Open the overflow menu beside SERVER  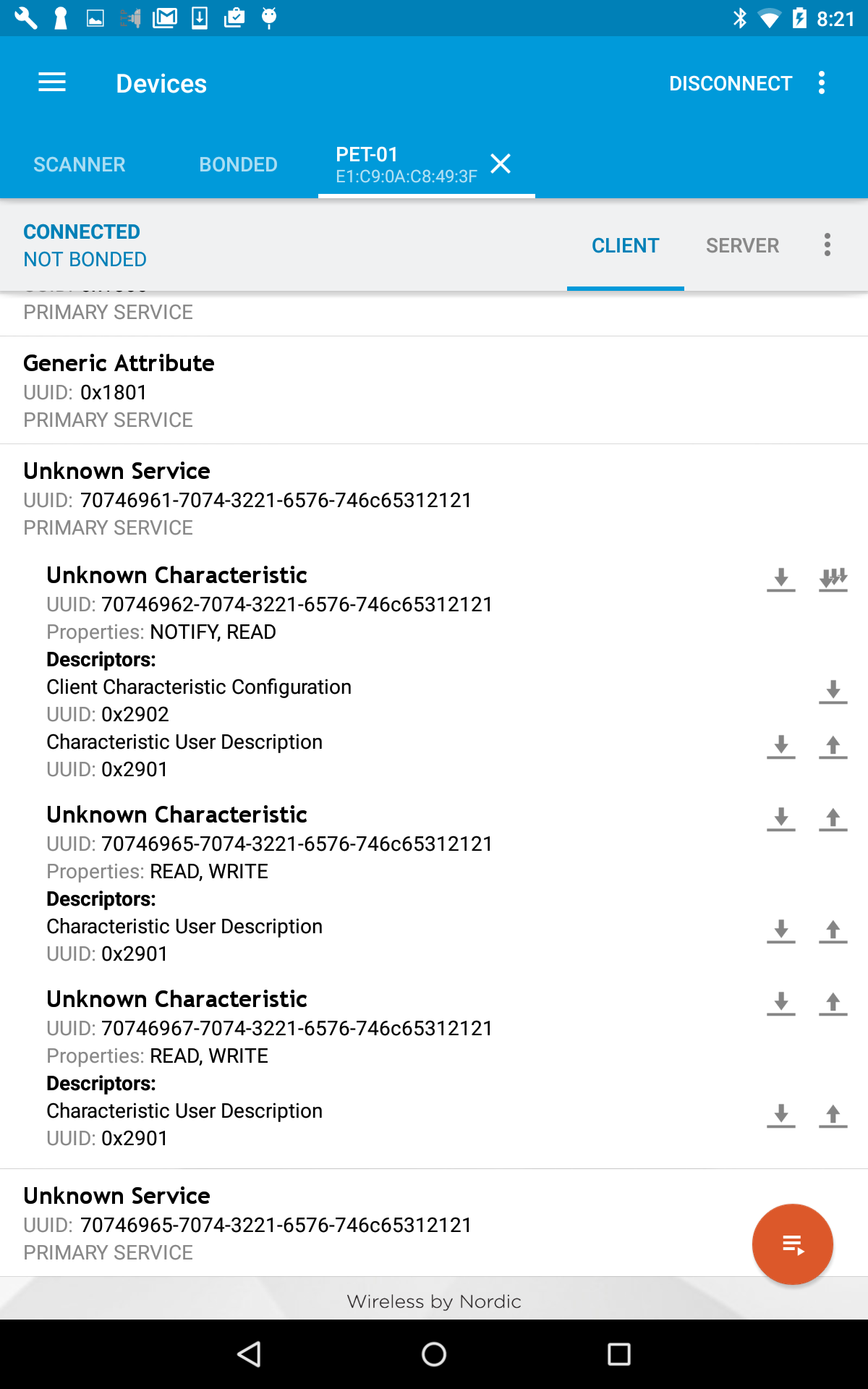827,245
